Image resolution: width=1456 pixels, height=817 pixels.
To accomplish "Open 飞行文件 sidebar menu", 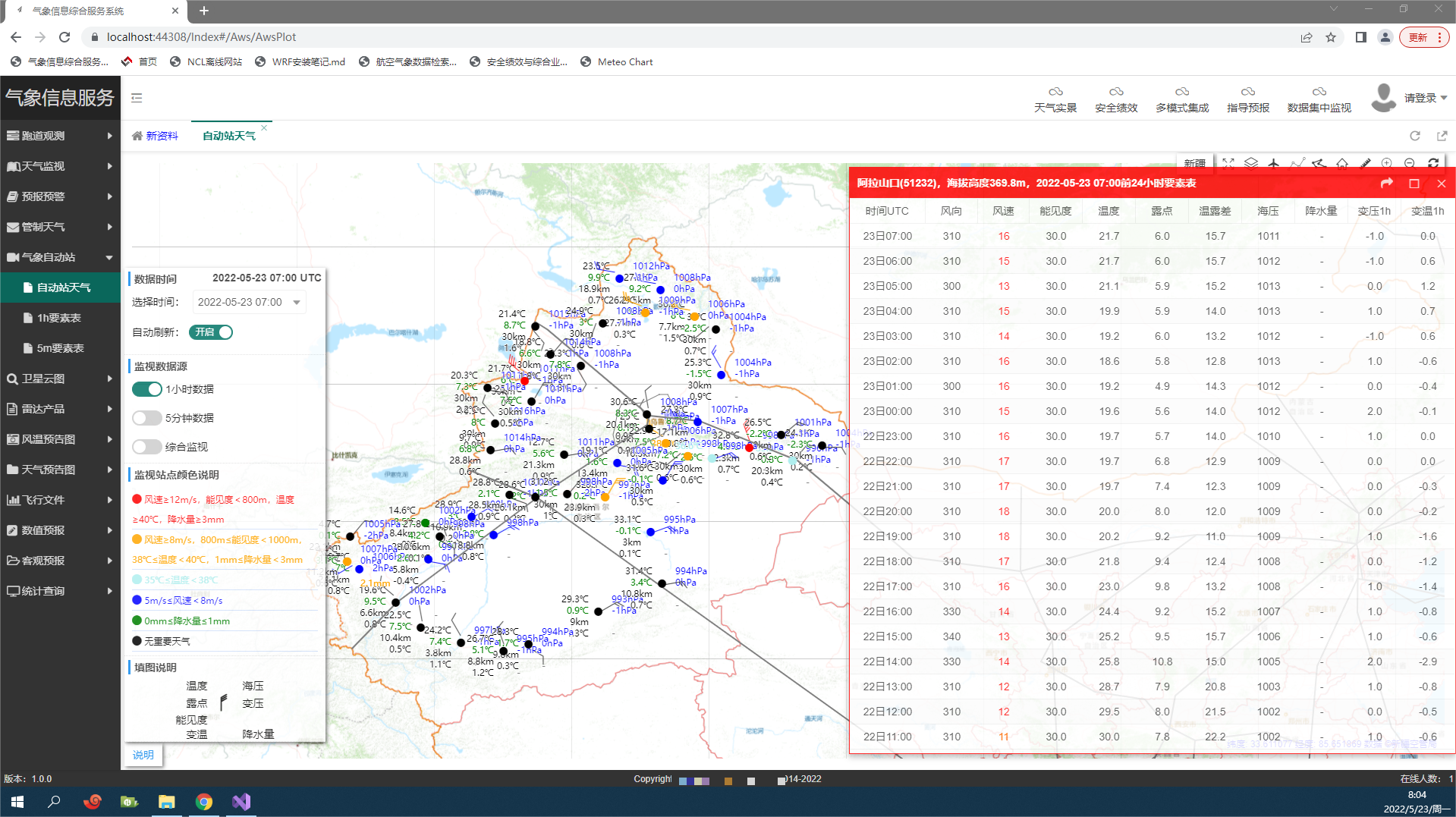I will click(x=60, y=500).
